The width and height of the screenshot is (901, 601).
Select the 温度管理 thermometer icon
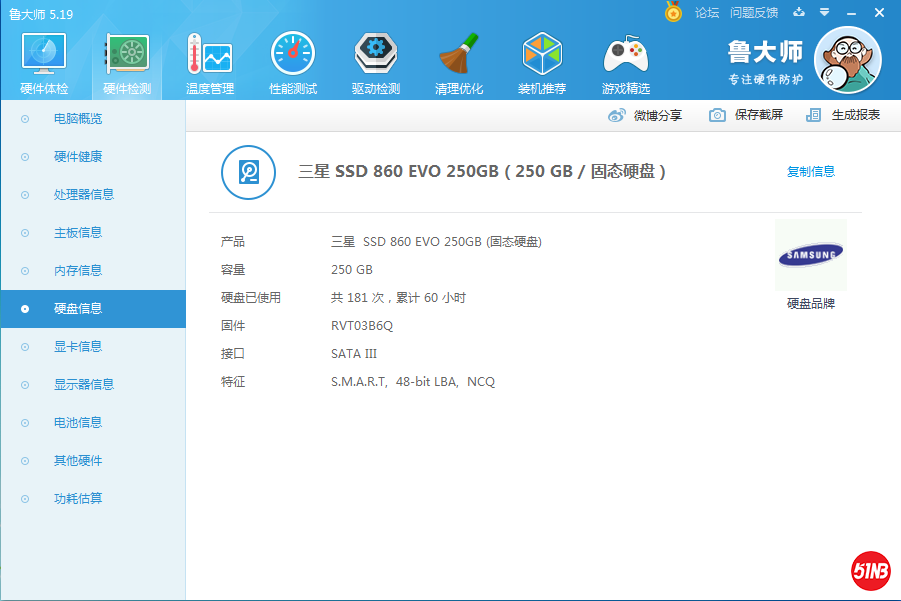pos(210,55)
